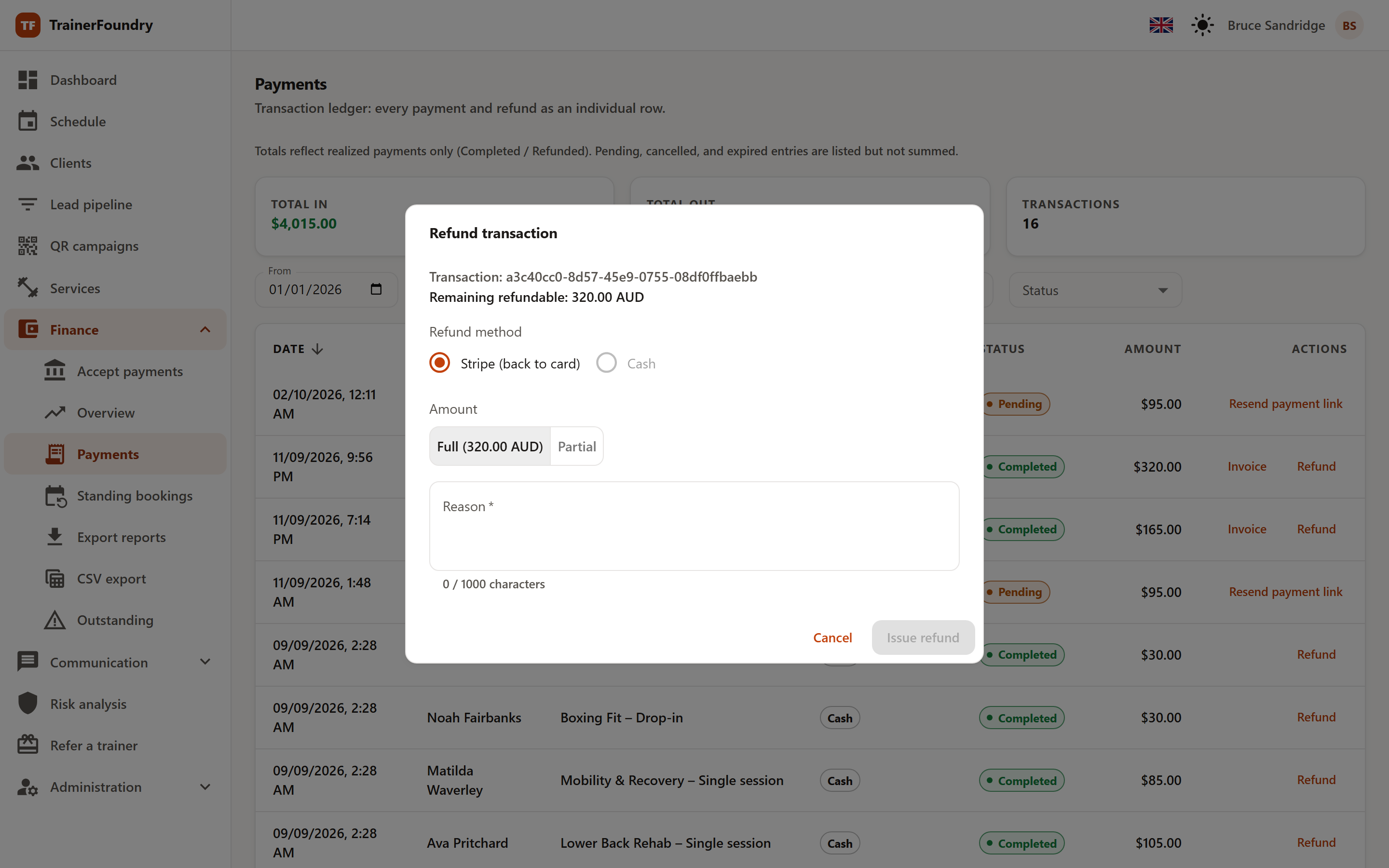This screenshot has height=868, width=1389.
Task: Toggle the light/dark theme sun icon
Action: [1202, 25]
